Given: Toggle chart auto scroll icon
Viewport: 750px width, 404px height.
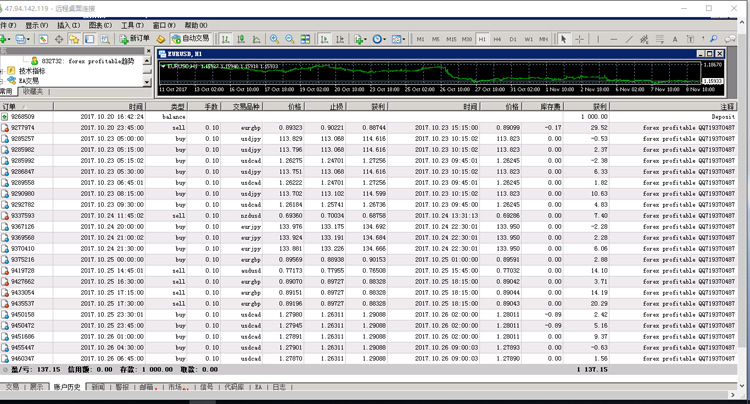Looking at the screenshot, I should coord(324,39).
